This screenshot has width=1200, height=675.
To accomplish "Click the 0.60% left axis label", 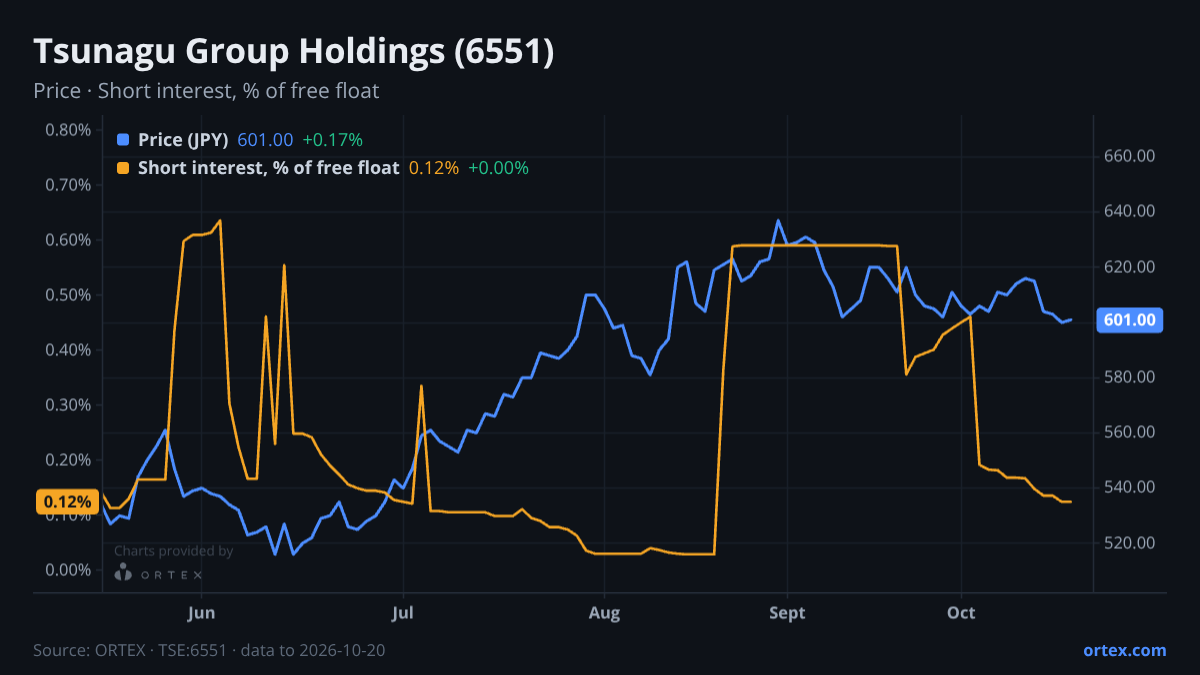I will 69,240.
